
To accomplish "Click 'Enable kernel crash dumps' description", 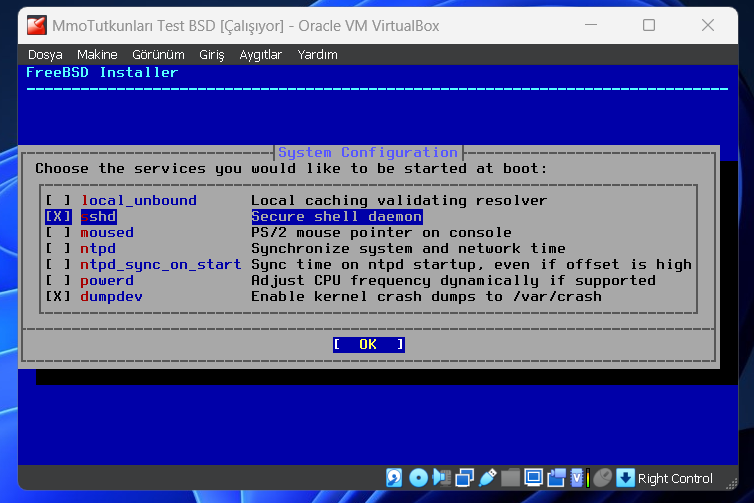I will click(426, 296).
